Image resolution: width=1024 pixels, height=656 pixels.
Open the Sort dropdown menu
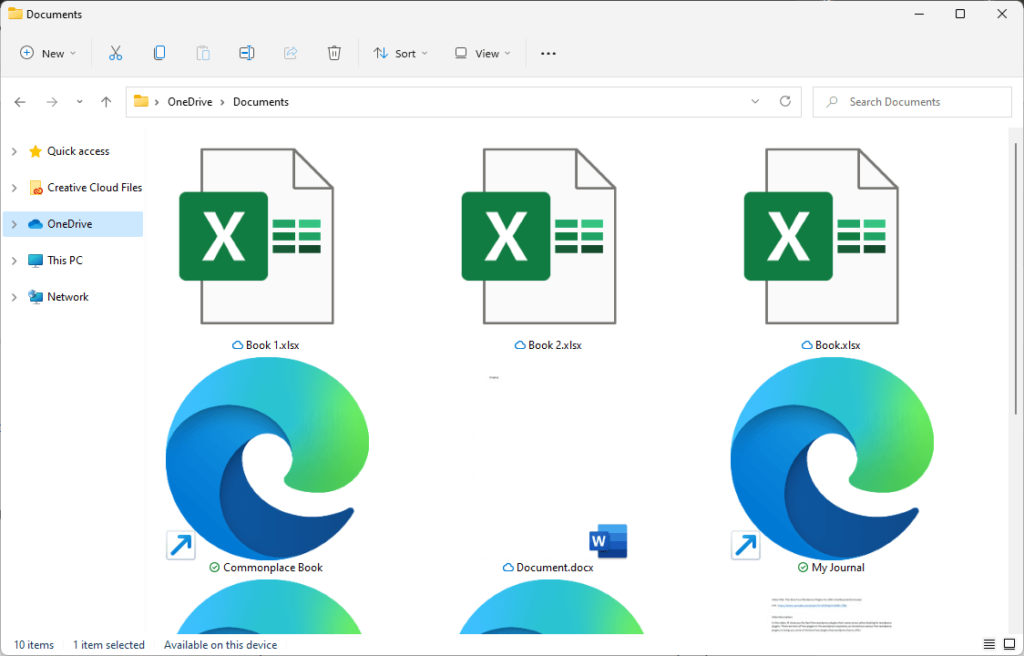(x=400, y=54)
